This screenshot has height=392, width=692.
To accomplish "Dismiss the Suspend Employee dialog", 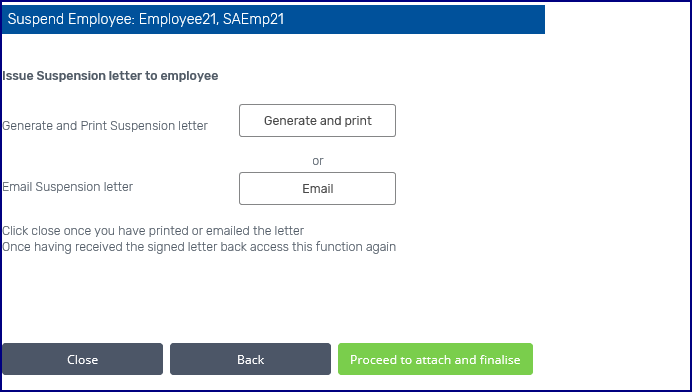I will point(83,359).
